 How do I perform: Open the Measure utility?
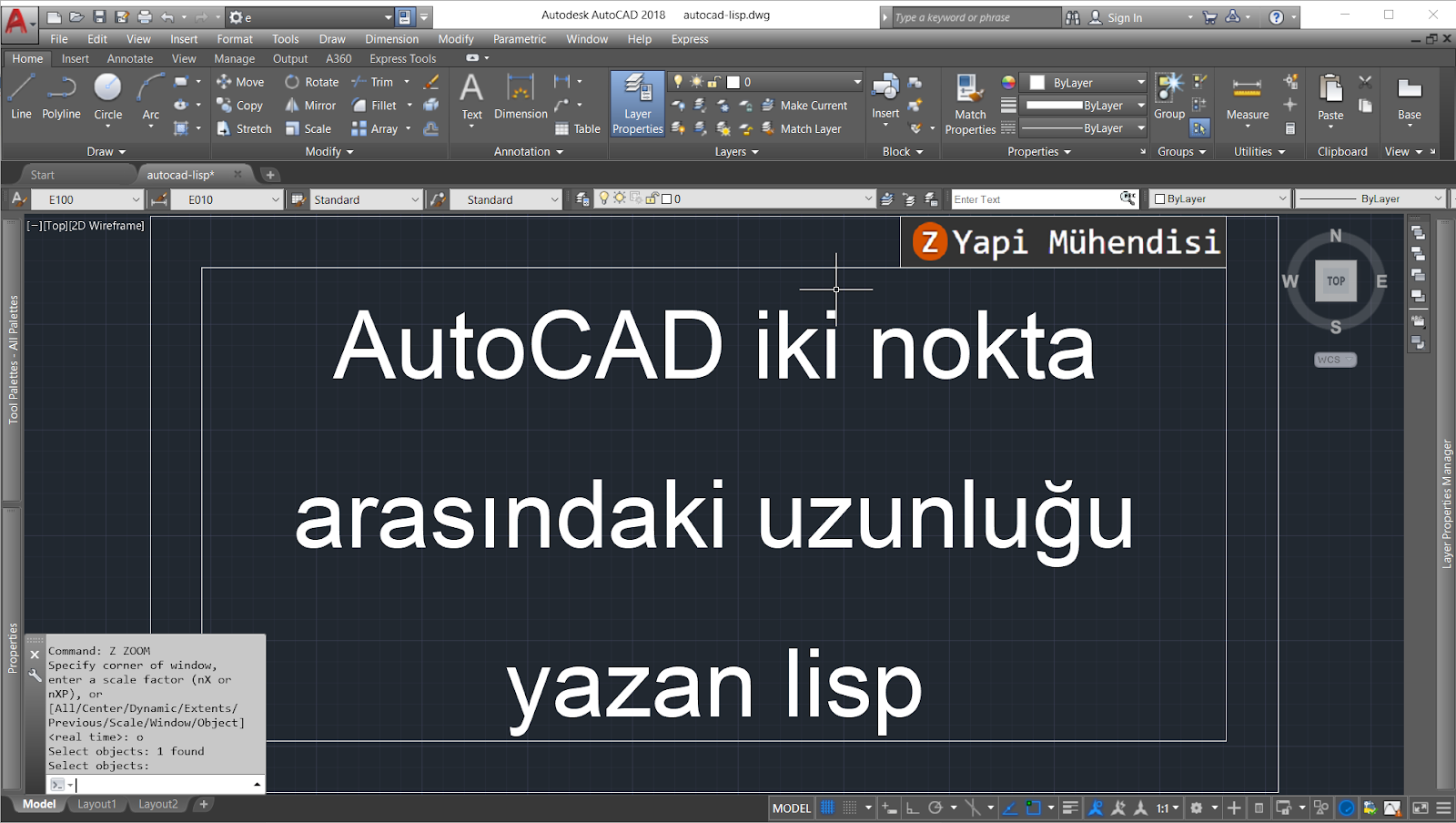[x=1247, y=98]
